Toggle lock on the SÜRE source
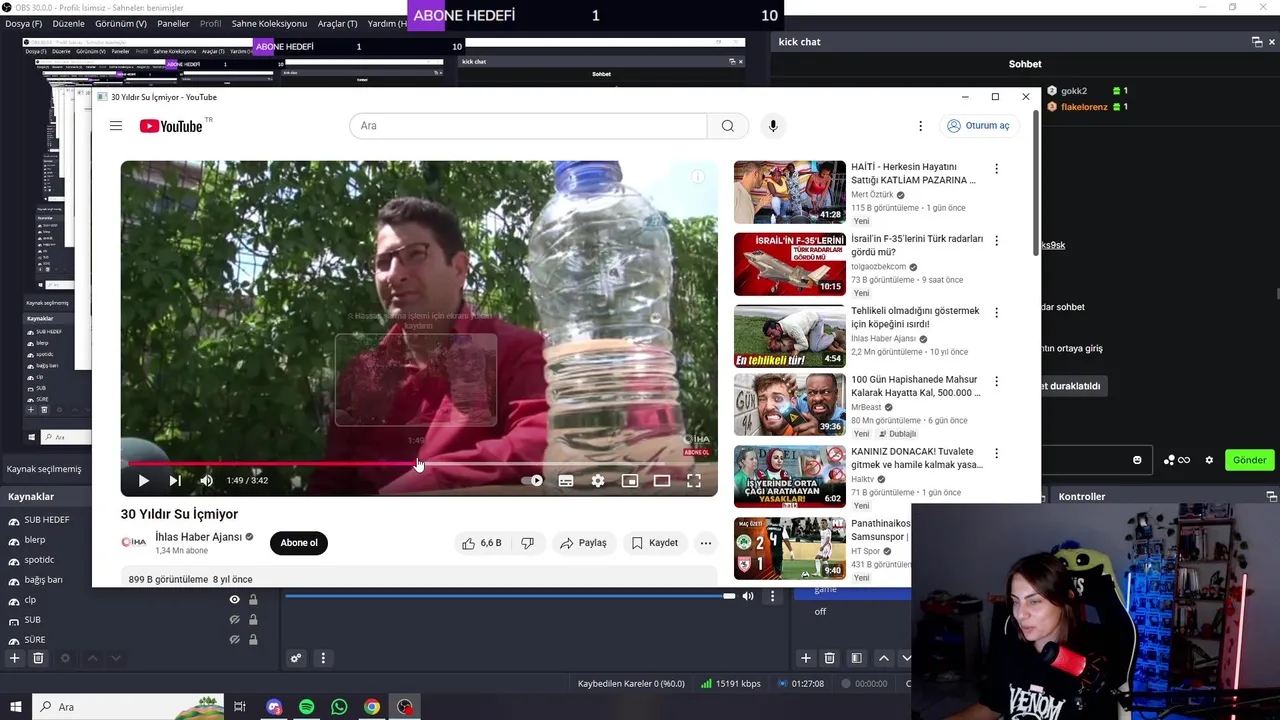The height and width of the screenshot is (720, 1280). (253, 639)
